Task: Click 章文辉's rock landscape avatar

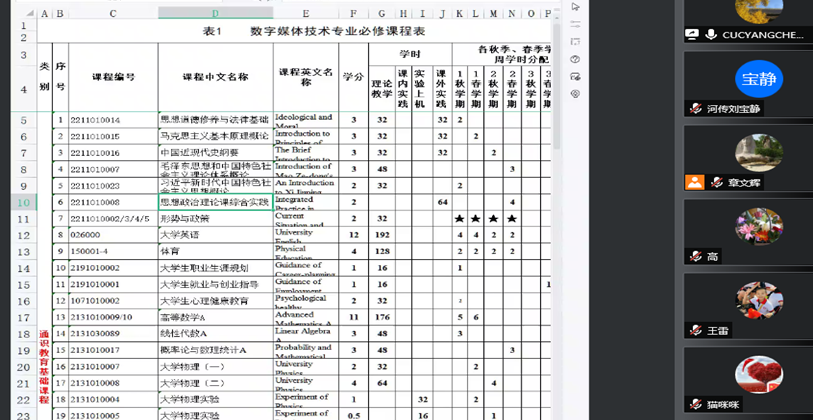Action: (x=759, y=153)
